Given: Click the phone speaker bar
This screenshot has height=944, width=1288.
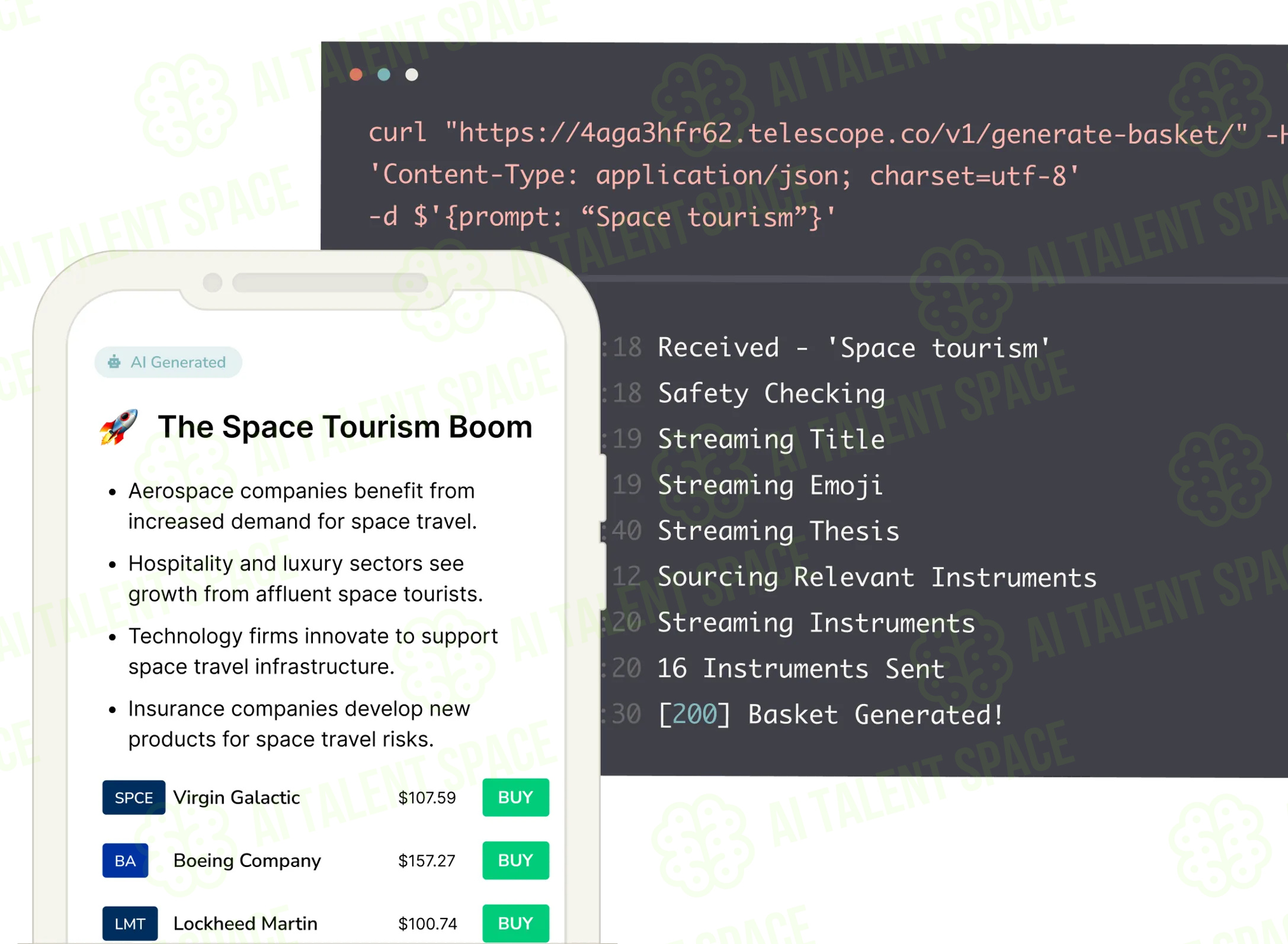Looking at the screenshot, I should tap(330, 283).
